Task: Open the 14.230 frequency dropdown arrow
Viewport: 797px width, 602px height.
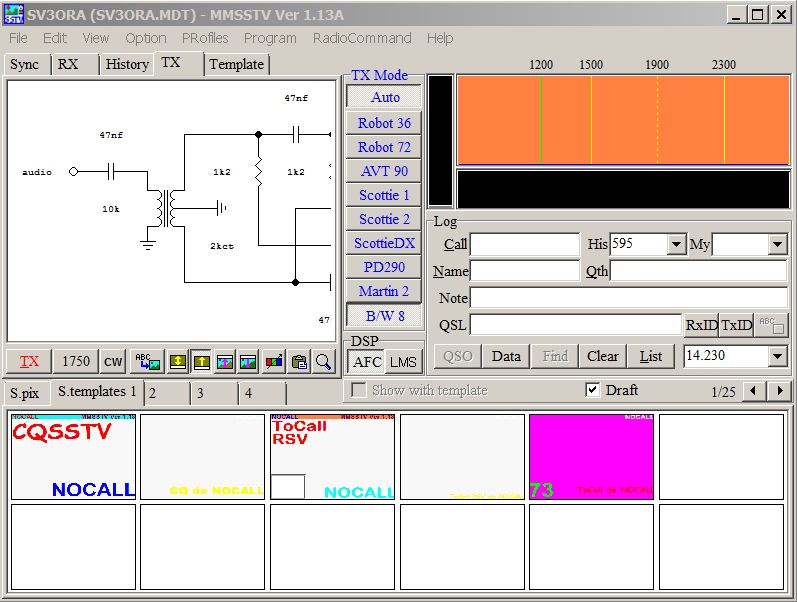Action: coord(777,356)
